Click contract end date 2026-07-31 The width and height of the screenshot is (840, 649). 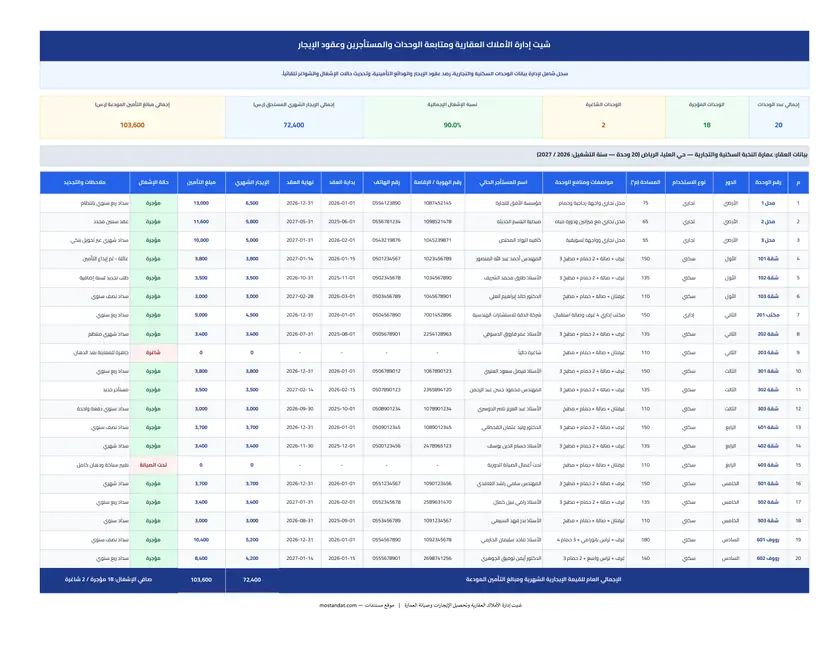[300, 334]
